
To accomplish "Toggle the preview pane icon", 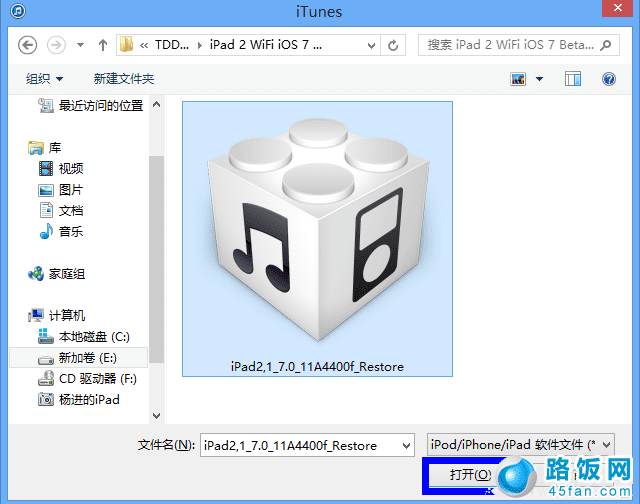I will pyautogui.click(x=573, y=79).
